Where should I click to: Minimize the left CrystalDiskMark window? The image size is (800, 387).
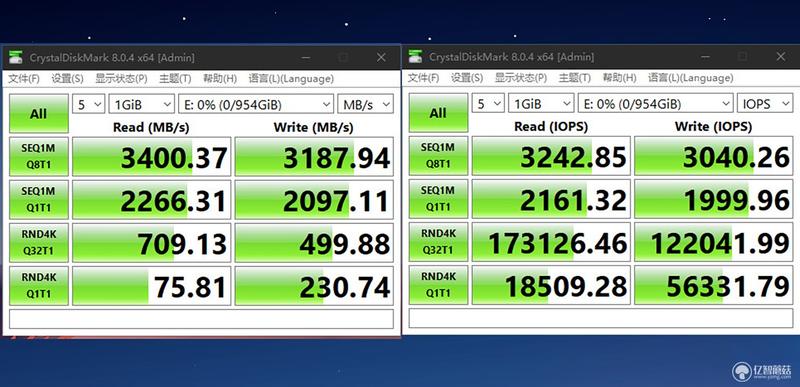306,58
